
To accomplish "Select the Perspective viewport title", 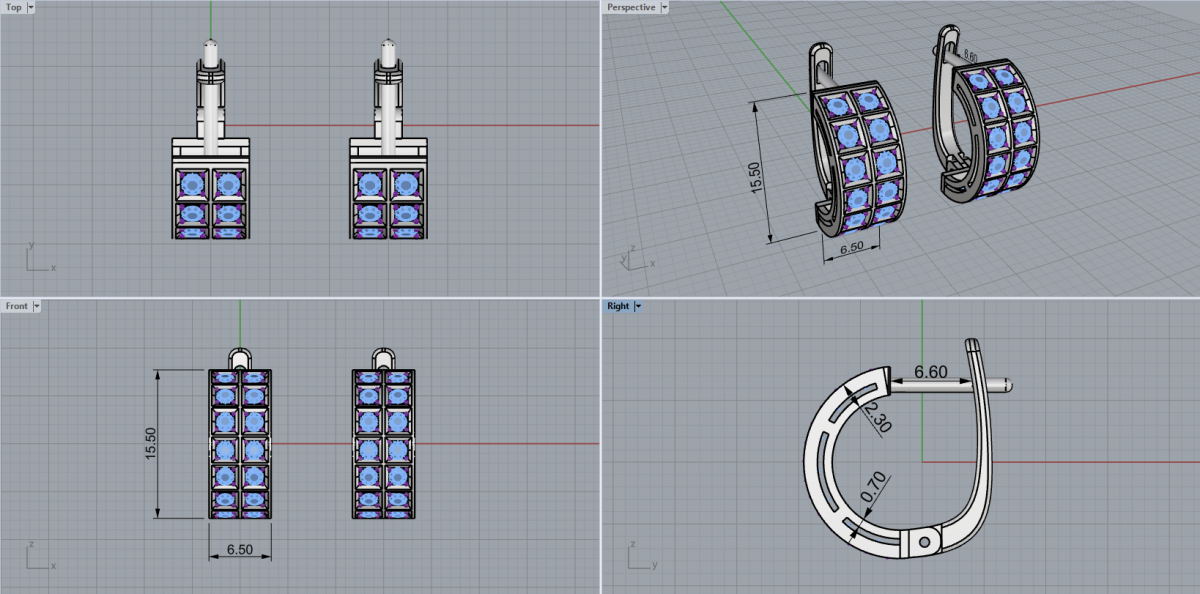I will [631, 7].
